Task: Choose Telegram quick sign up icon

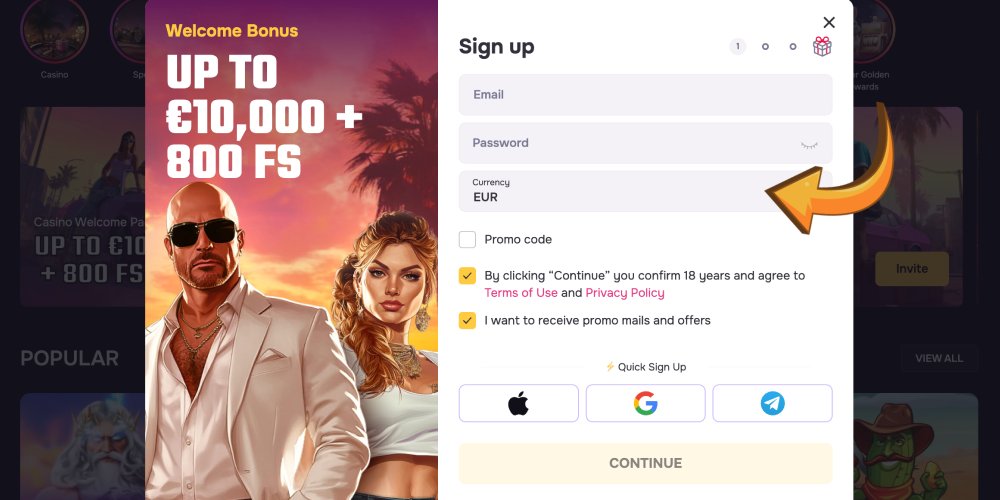Action: pos(772,403)
